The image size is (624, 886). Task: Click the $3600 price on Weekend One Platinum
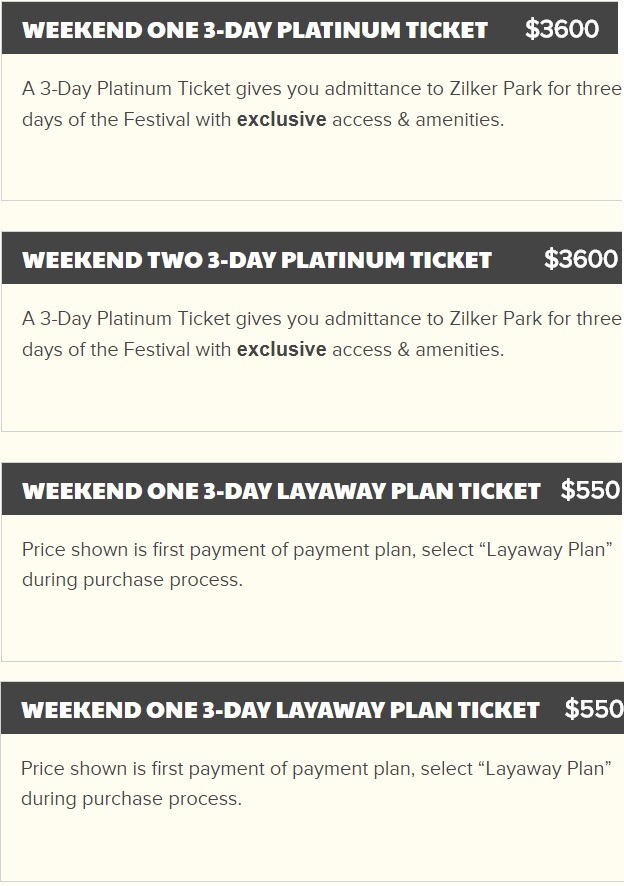pyautogui.click(x=561, y=29)
